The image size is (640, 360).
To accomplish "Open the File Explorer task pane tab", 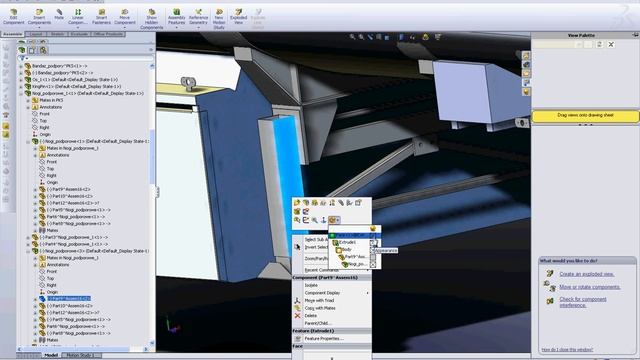I will (x=527, y=73).
